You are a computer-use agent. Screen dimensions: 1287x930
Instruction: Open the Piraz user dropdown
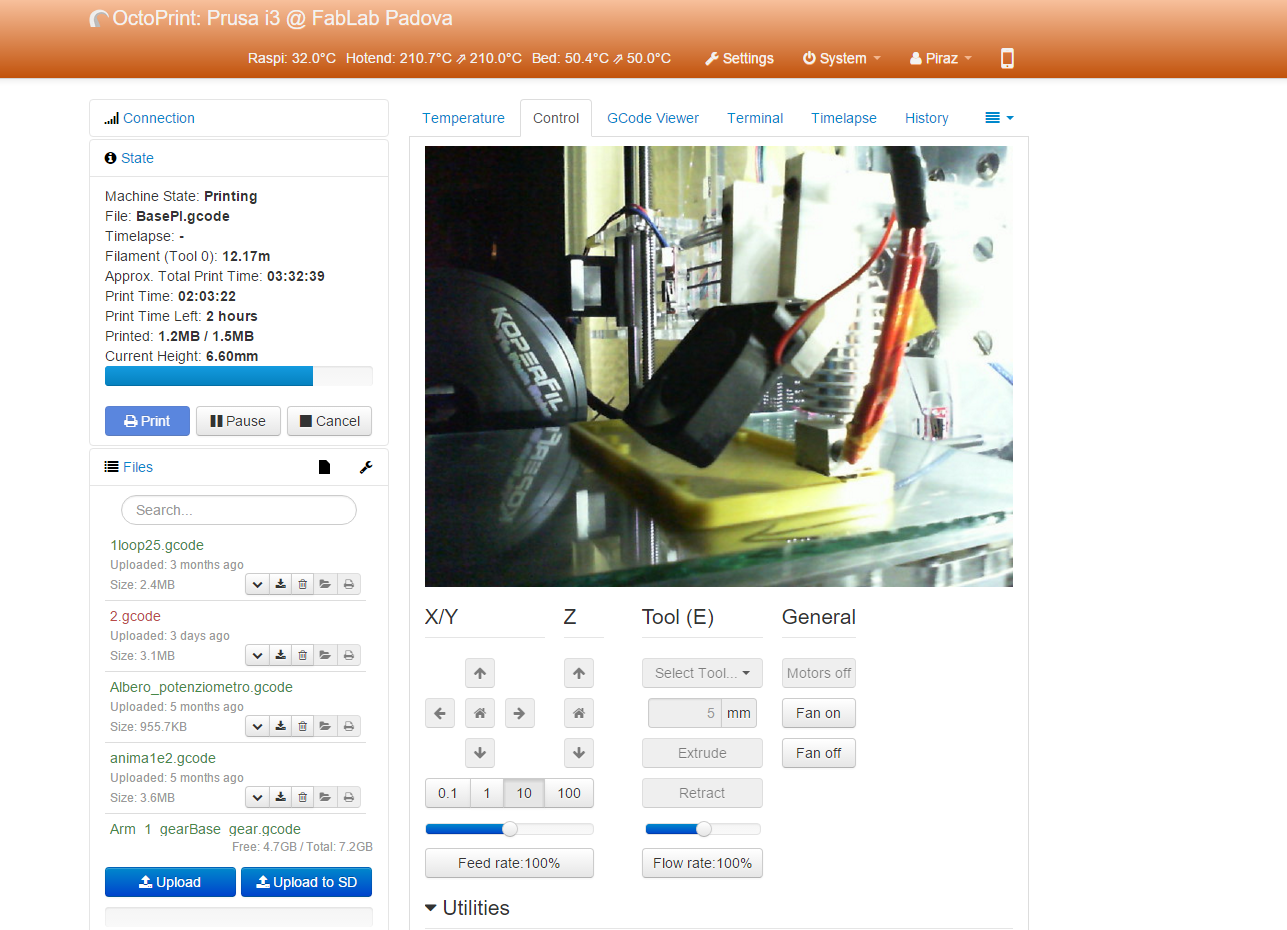940,58
